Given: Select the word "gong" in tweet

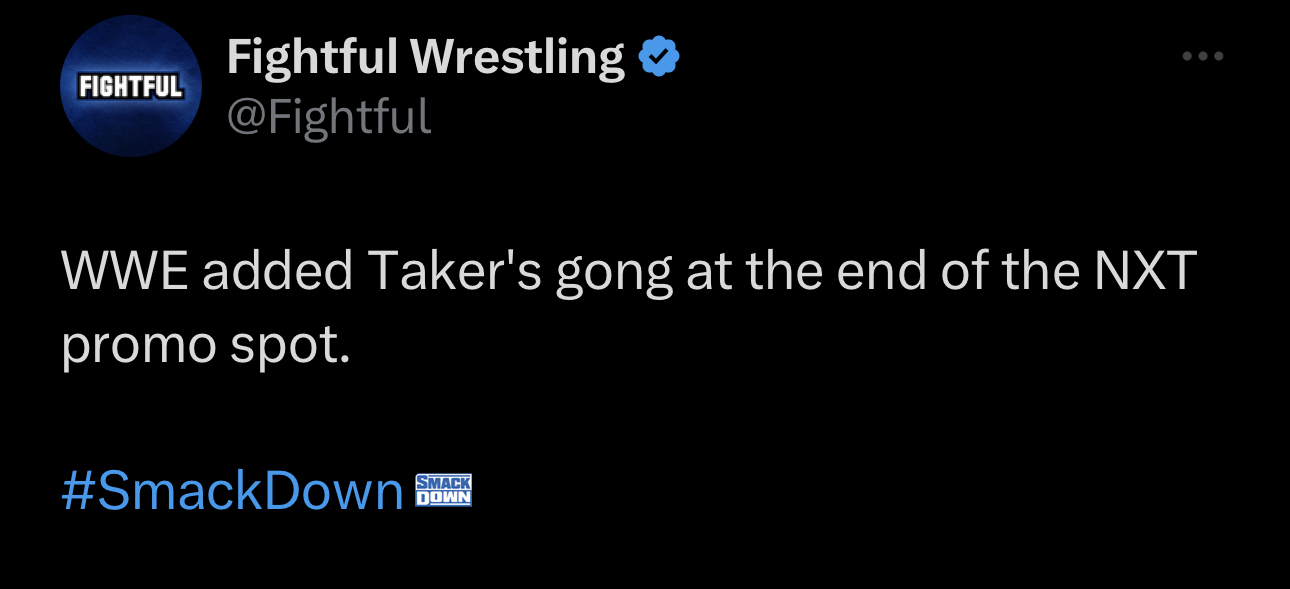Looking at the screenshot, I should pos(615,277).
